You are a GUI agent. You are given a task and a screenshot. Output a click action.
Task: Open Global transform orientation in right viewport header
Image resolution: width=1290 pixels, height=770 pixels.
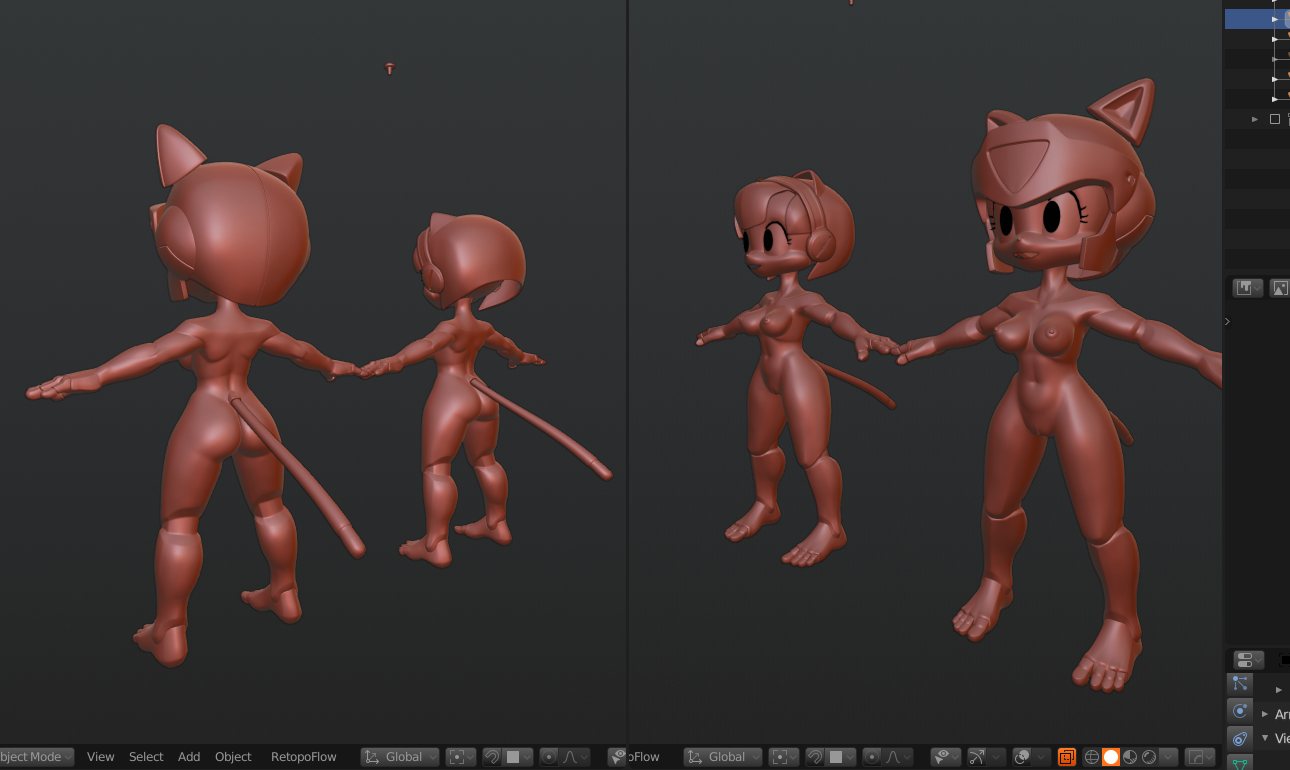coord(723,757)
